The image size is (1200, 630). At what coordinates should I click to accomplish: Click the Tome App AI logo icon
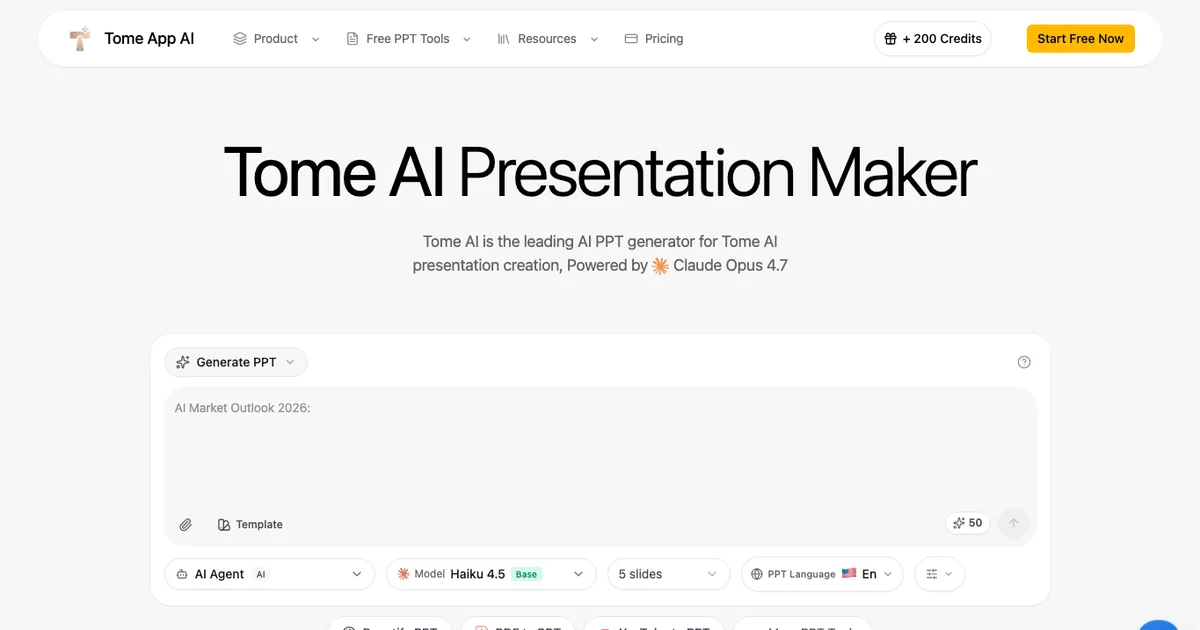coord(80,39)
